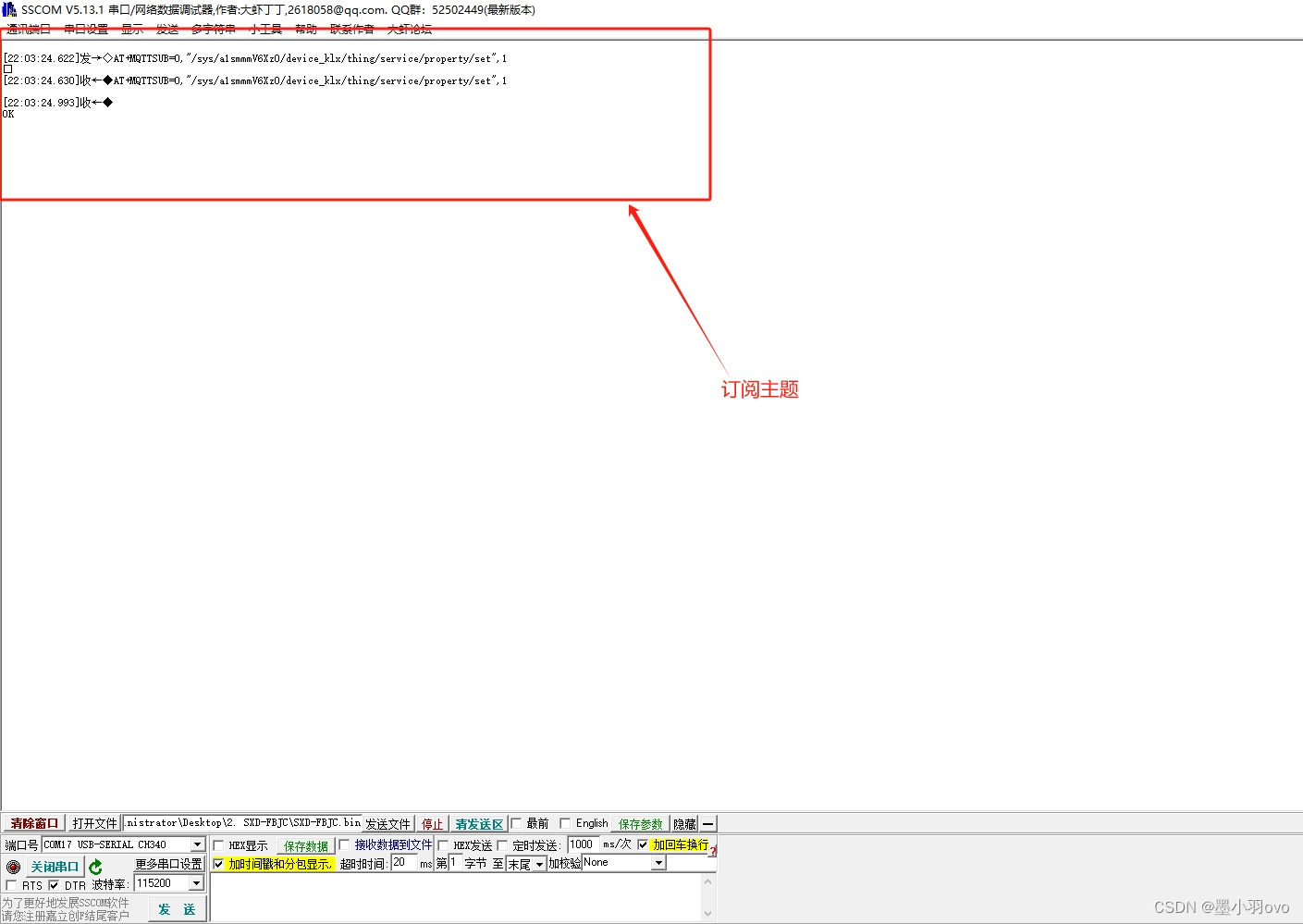The image size is (1303, 924).
Task: Toggle the DTR checkbox
Action: (54, 885)
